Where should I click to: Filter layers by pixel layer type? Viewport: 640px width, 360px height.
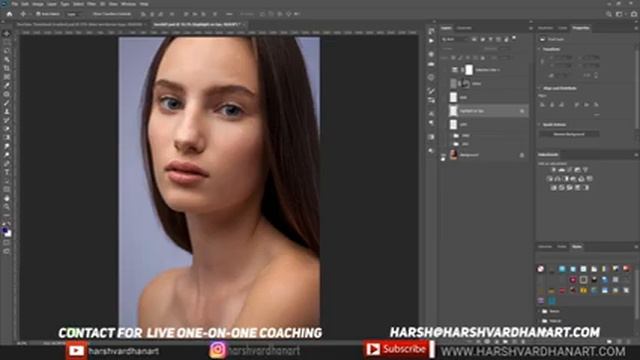(x=475, y=39)
